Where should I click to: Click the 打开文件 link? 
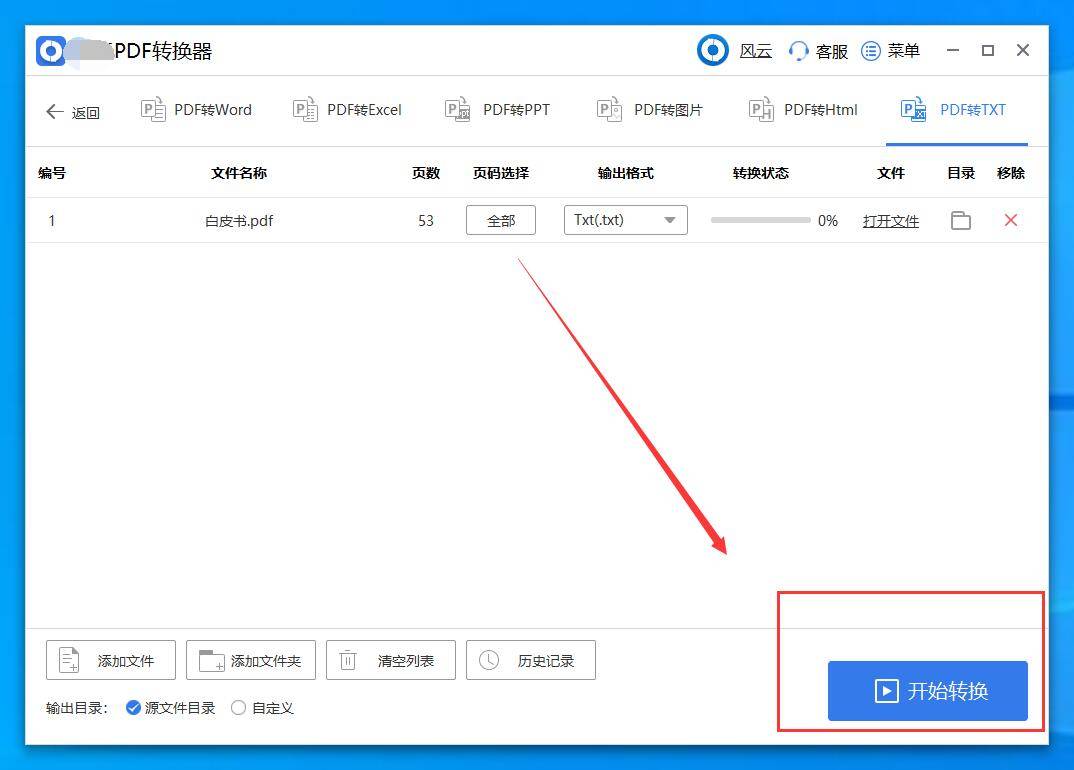[890, 221]
